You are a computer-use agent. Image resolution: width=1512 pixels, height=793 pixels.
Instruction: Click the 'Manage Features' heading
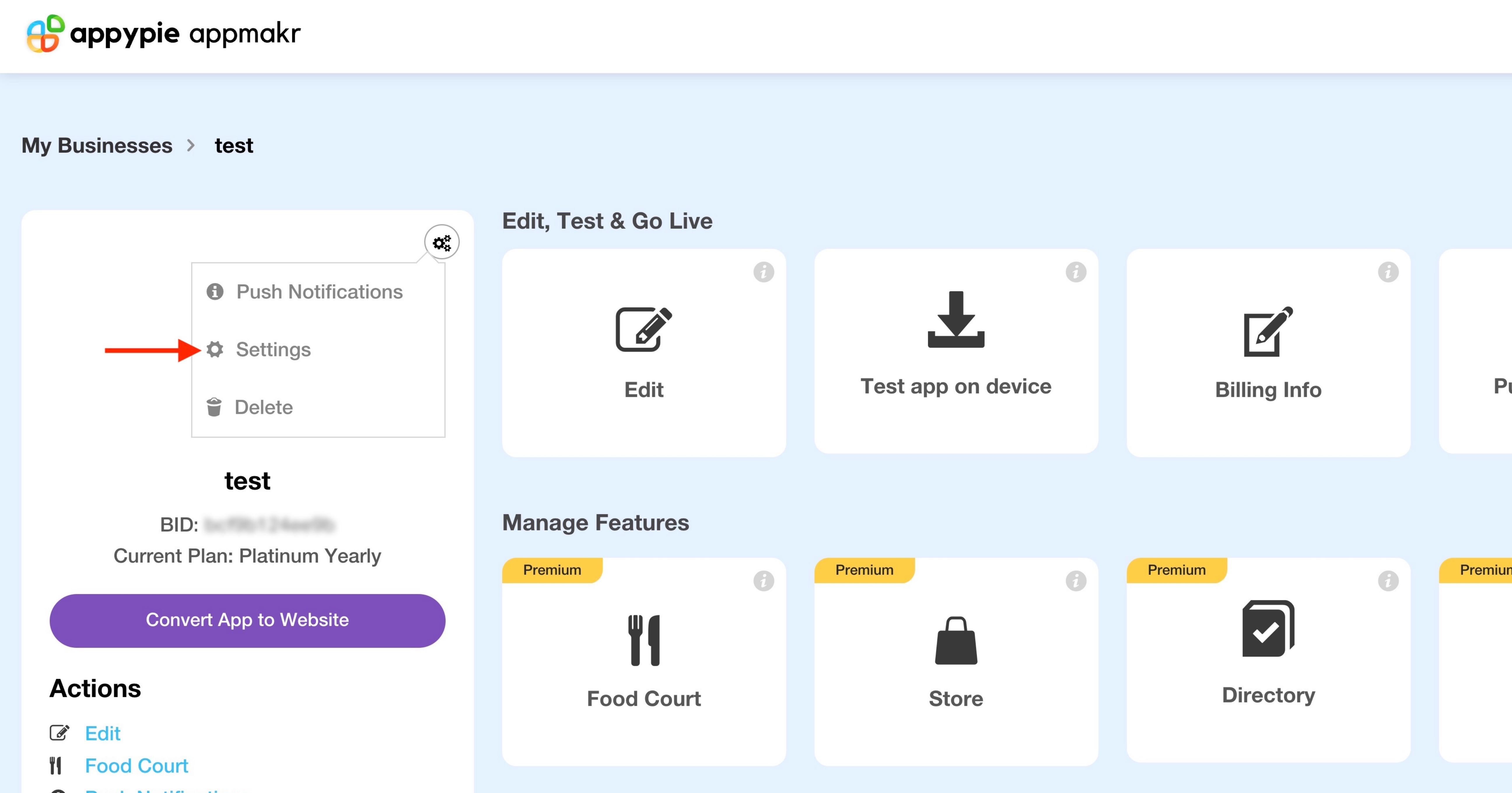click(595, 523)
